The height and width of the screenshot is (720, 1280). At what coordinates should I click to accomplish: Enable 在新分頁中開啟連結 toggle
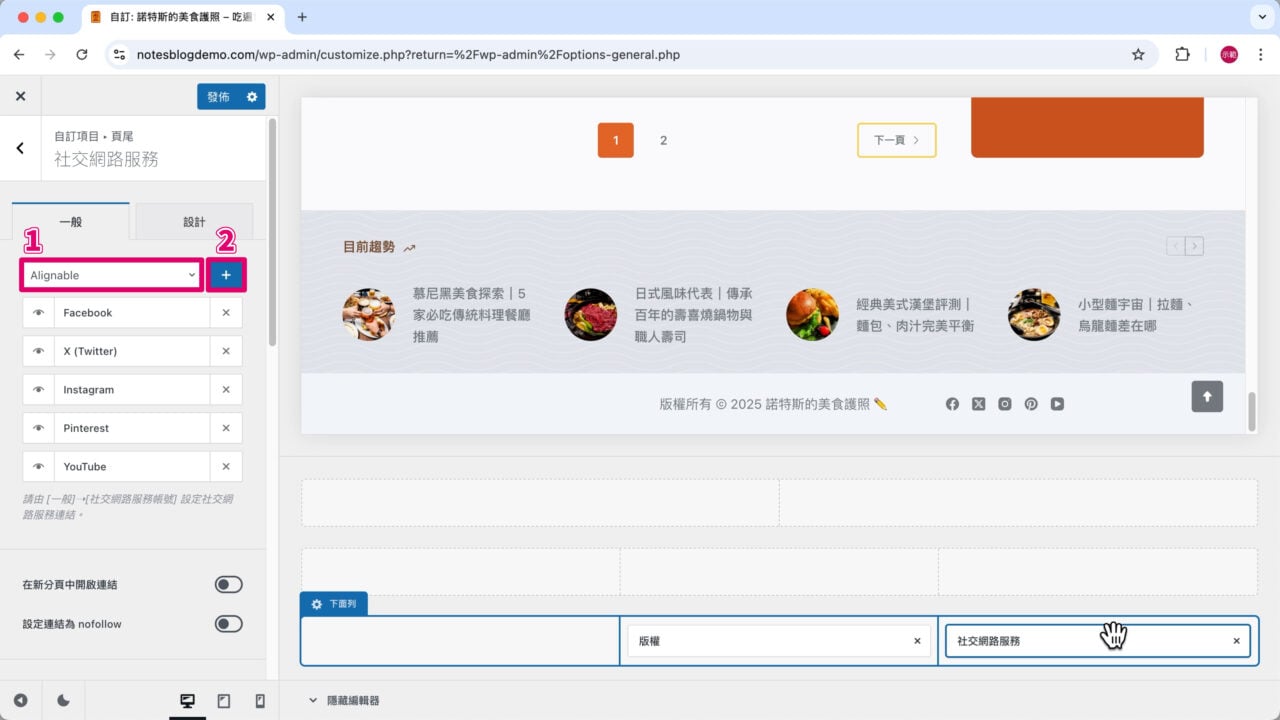[x=228, y=584]
